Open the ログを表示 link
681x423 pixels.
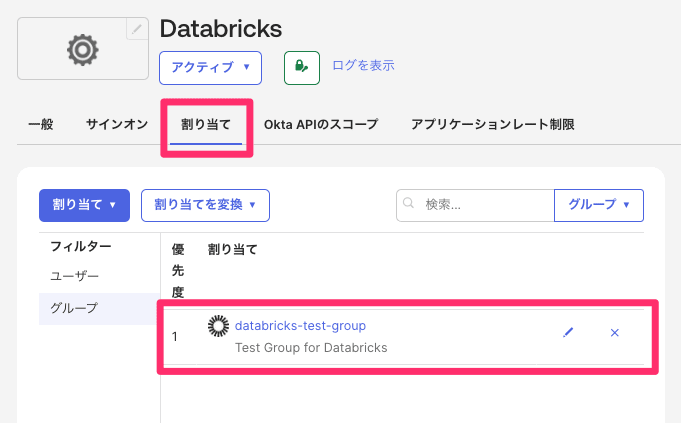pos(363,66)
